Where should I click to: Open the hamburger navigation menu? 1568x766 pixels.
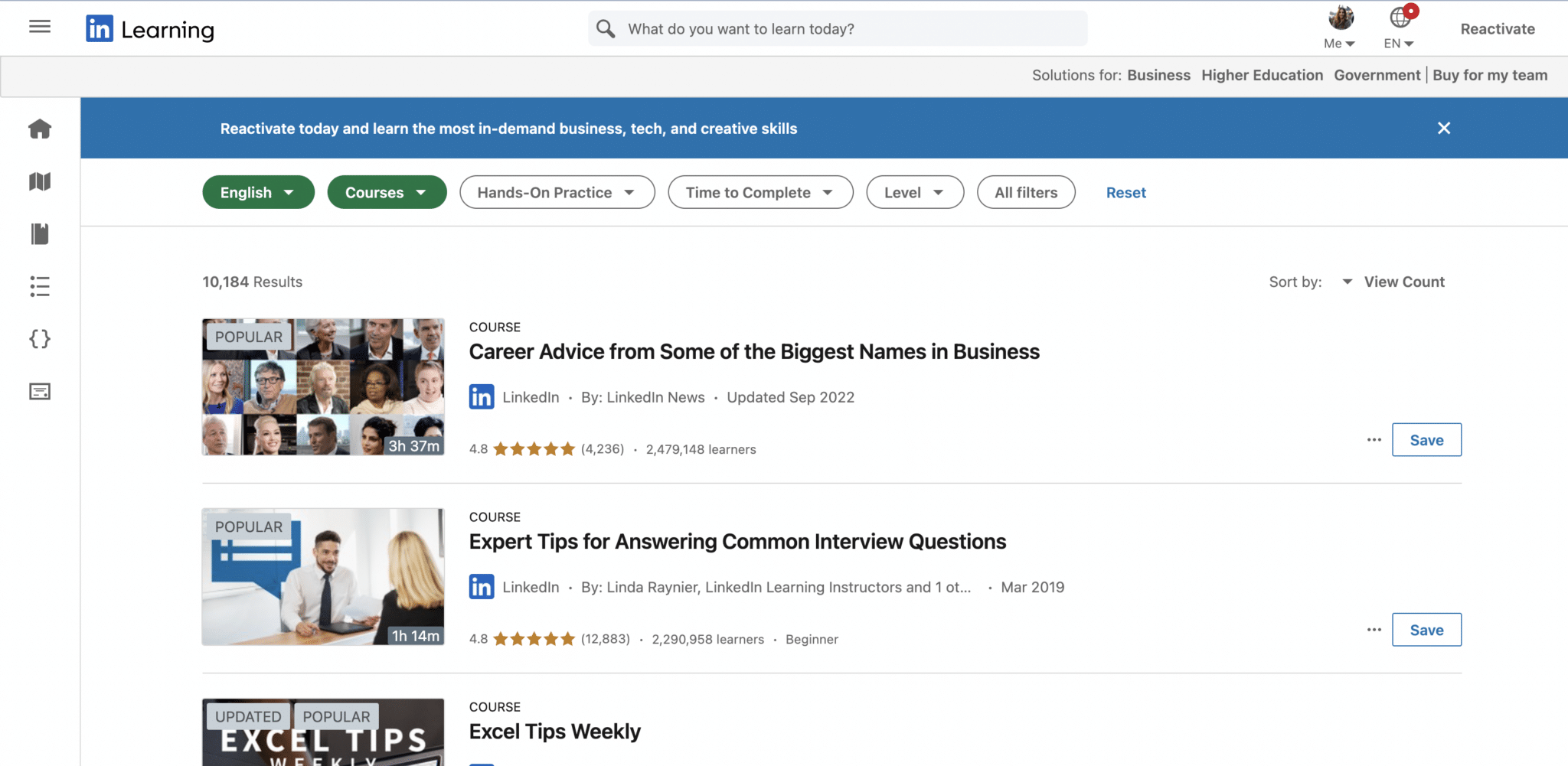pyautogui.click(x=39, y=26)
